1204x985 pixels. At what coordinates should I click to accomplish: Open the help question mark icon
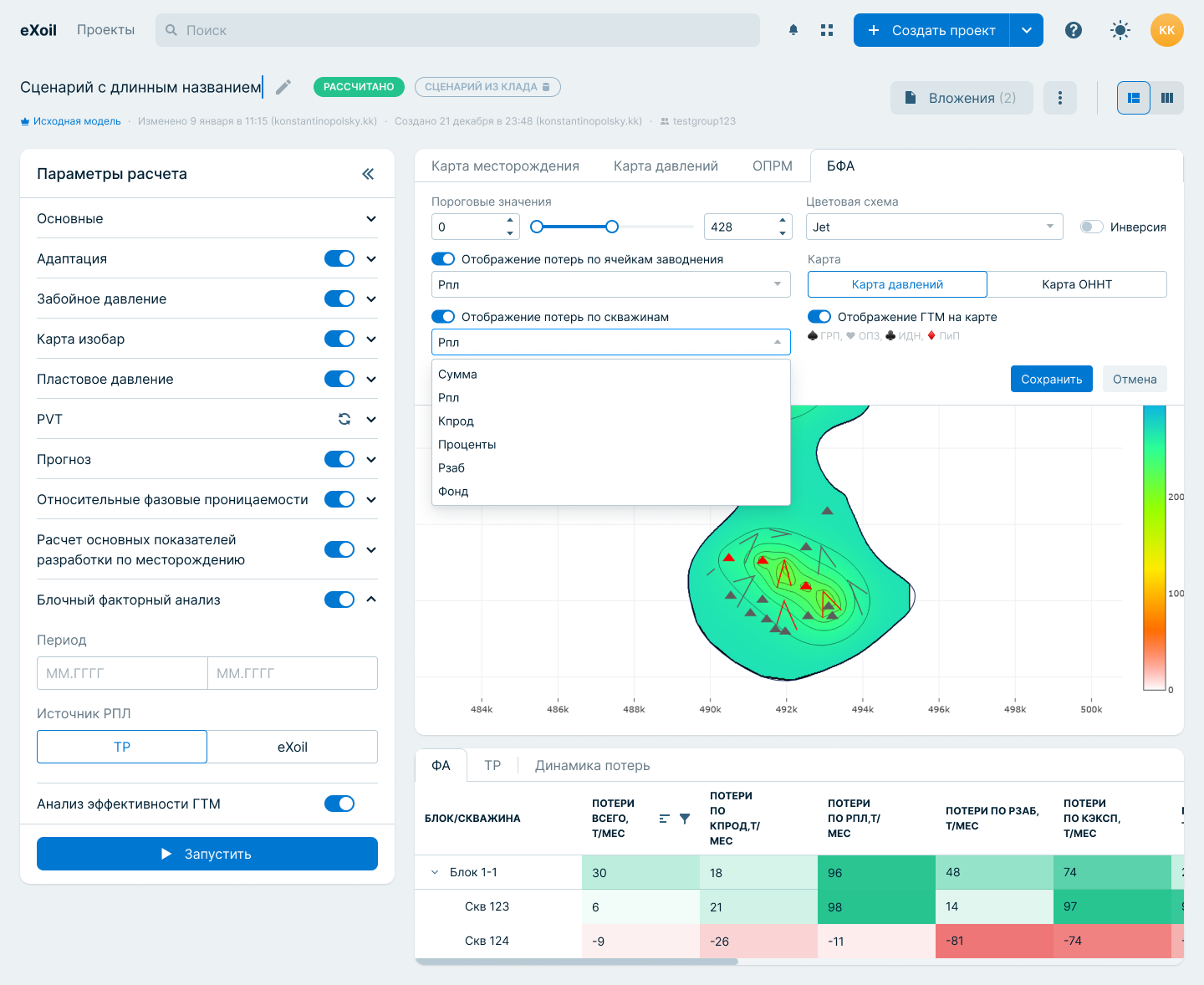1074,30
